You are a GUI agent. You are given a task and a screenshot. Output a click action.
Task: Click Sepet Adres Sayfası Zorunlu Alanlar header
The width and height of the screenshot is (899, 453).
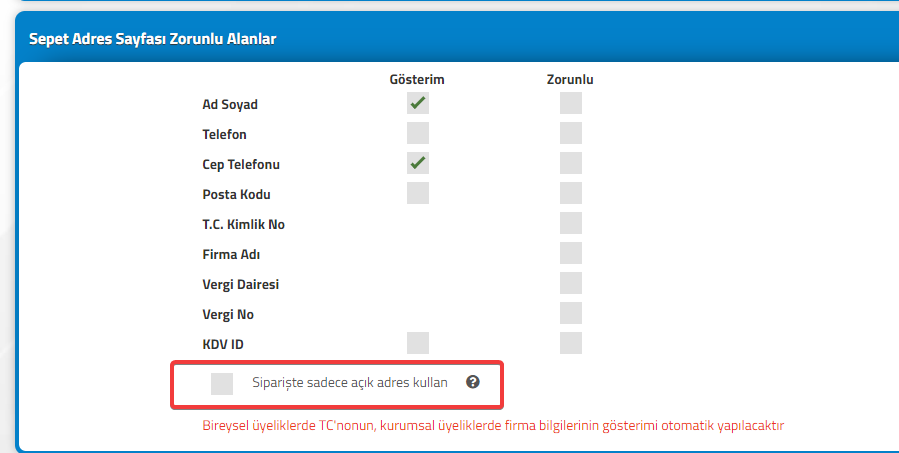coord(153,40)
